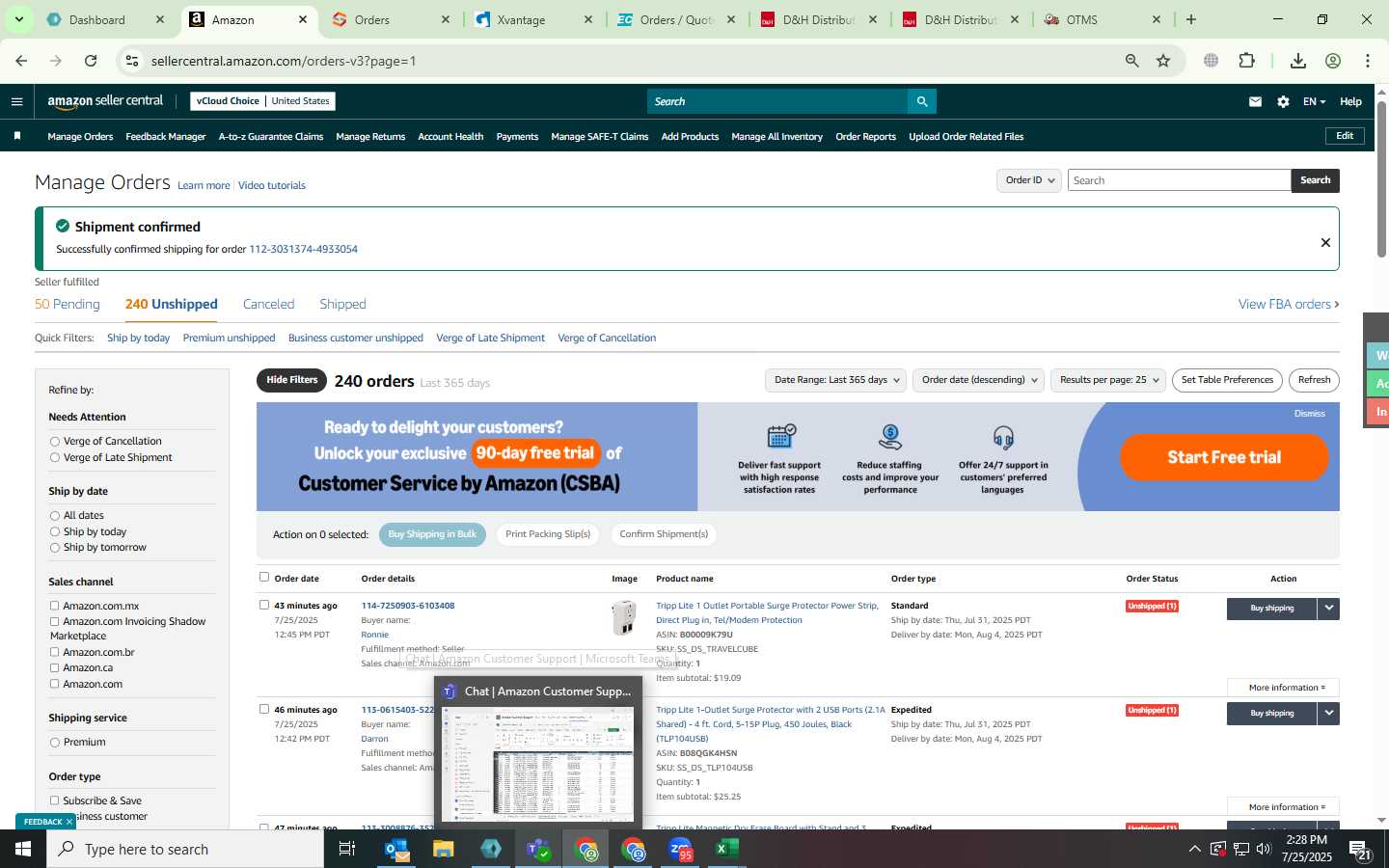
Task: Check the Amazon.ca sales channel box
Action: coord(55,667)
